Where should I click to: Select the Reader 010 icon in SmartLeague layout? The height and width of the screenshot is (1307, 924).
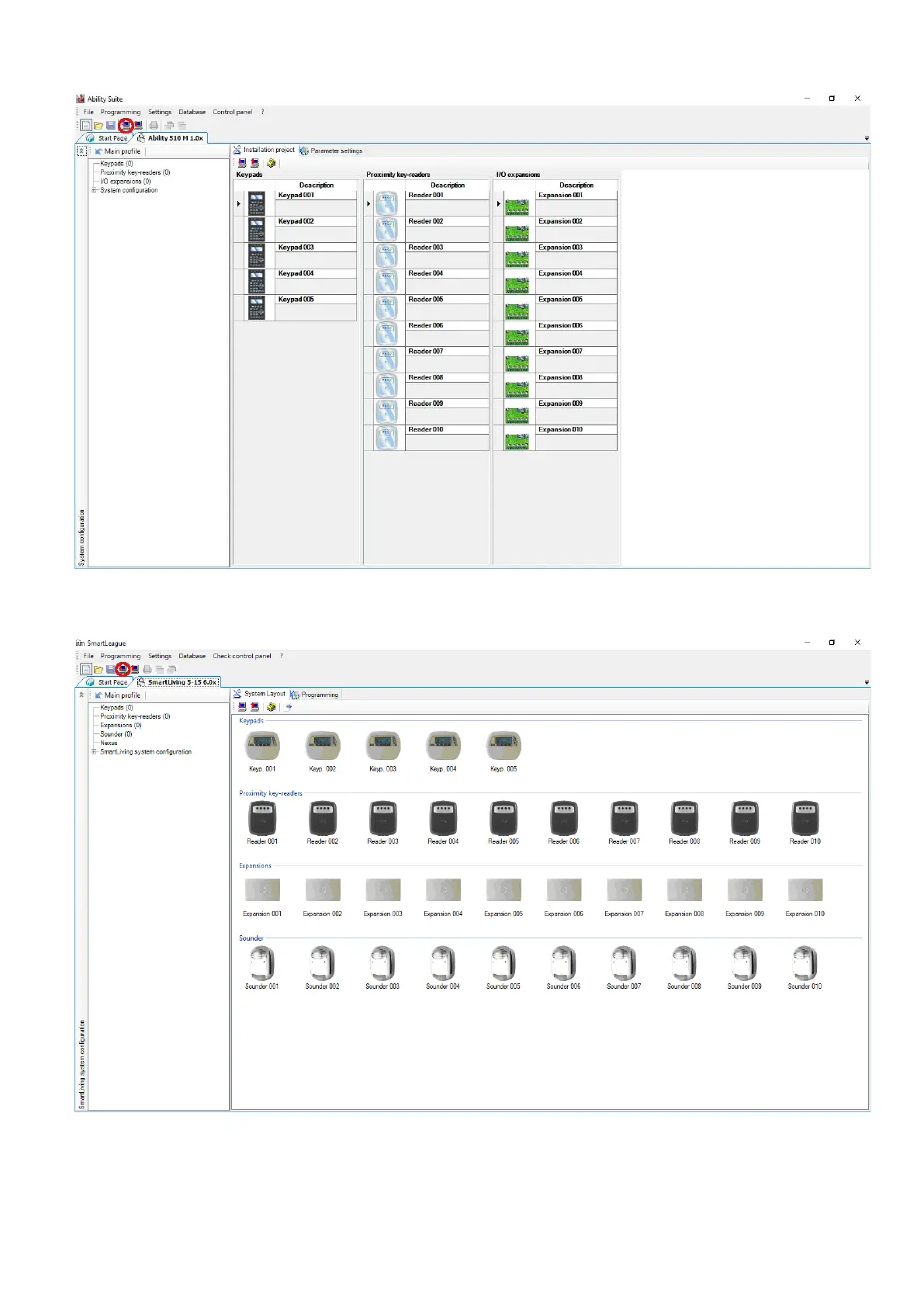[x=805, y=818]
